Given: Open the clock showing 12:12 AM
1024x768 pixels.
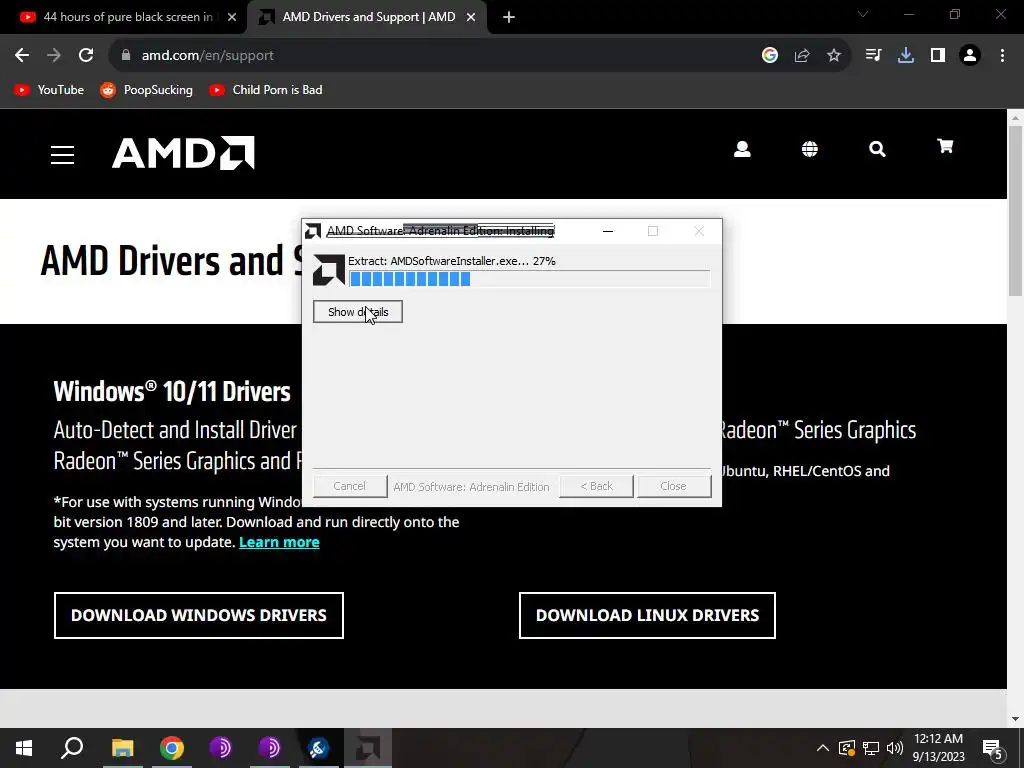Looking at the screenshot, I should pyautogui.click(x=938, y=748).
